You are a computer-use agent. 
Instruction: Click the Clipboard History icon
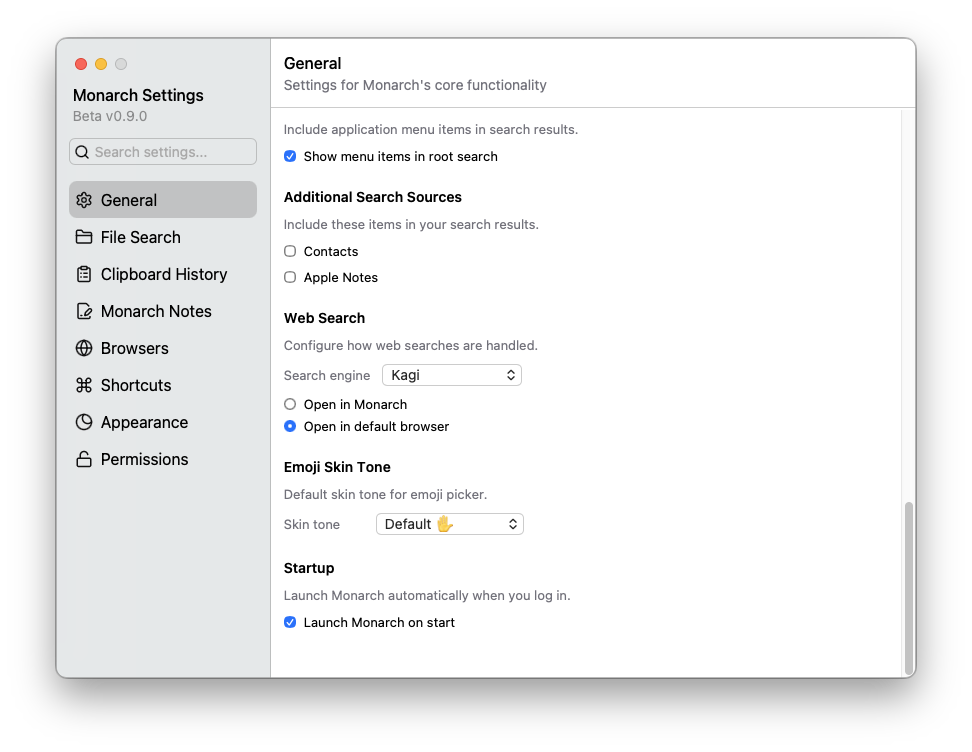84,274
